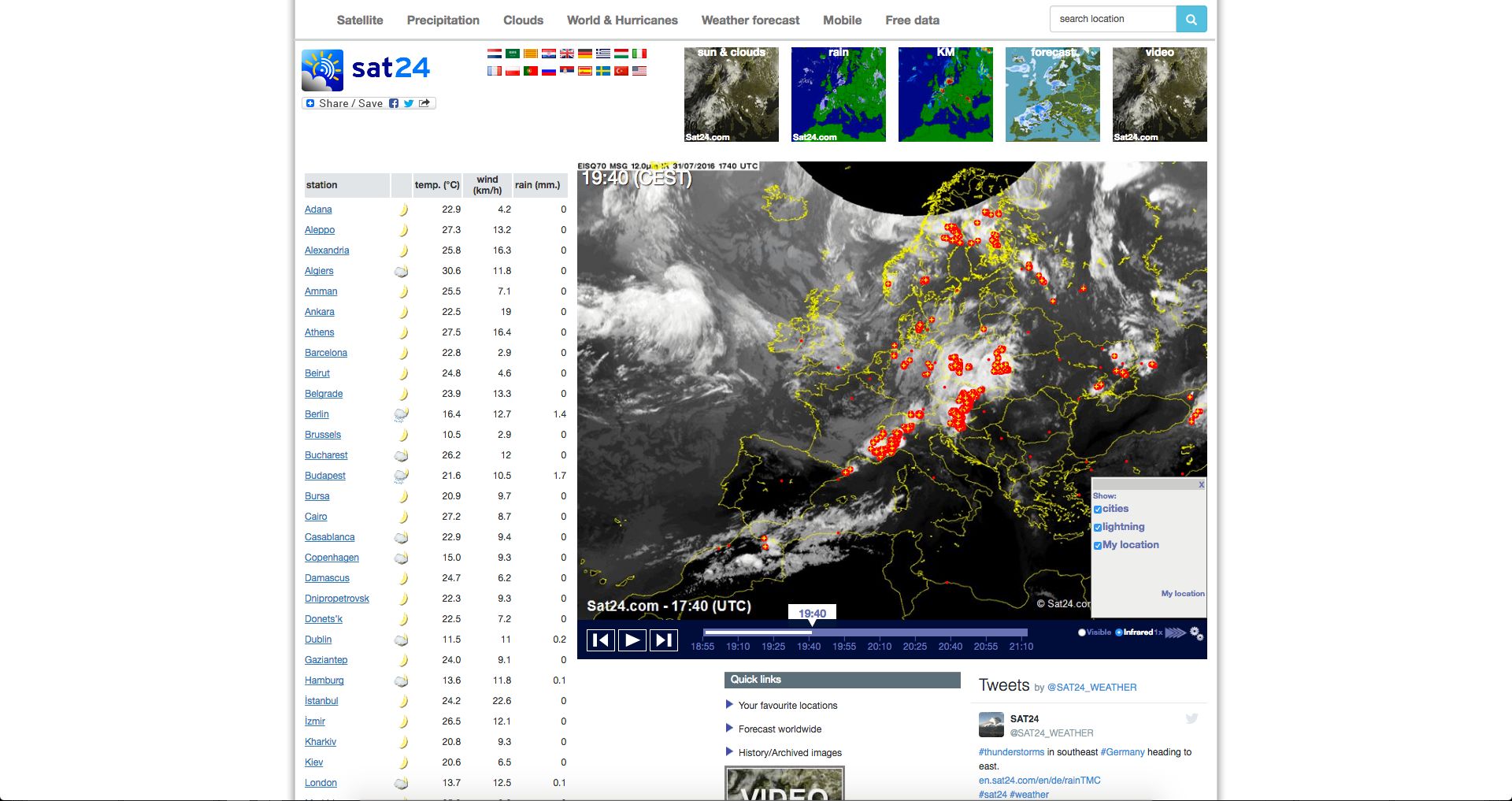Select the German flag language
The image size is (1512, 801).
[x=585, y=54]
